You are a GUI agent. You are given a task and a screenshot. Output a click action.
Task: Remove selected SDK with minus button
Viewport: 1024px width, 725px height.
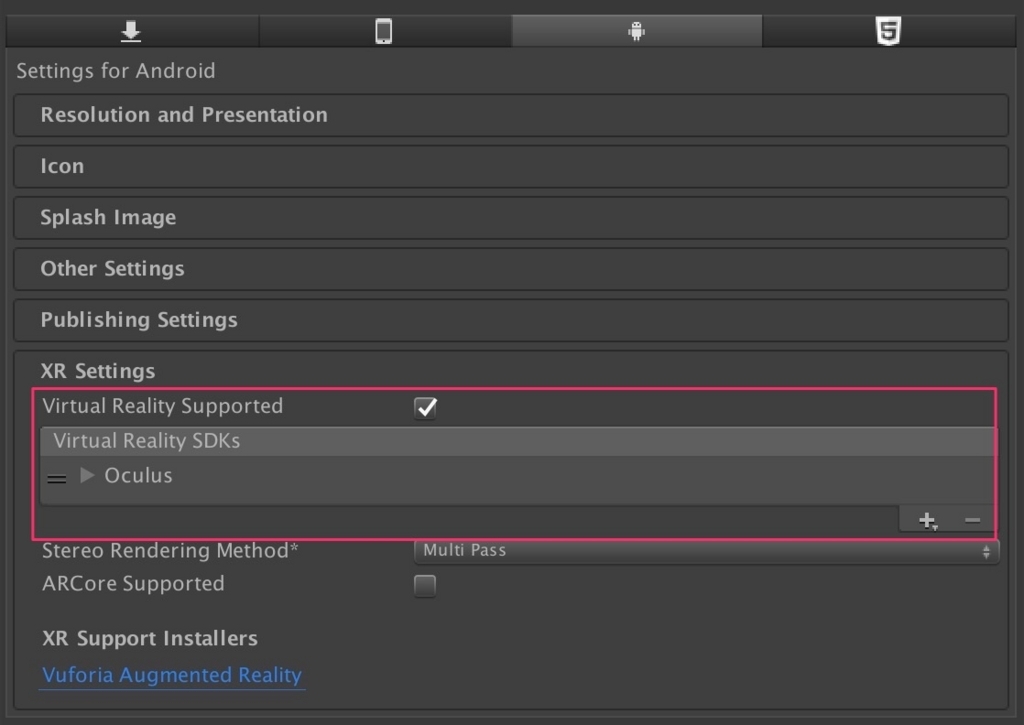[x=972, y=520]
